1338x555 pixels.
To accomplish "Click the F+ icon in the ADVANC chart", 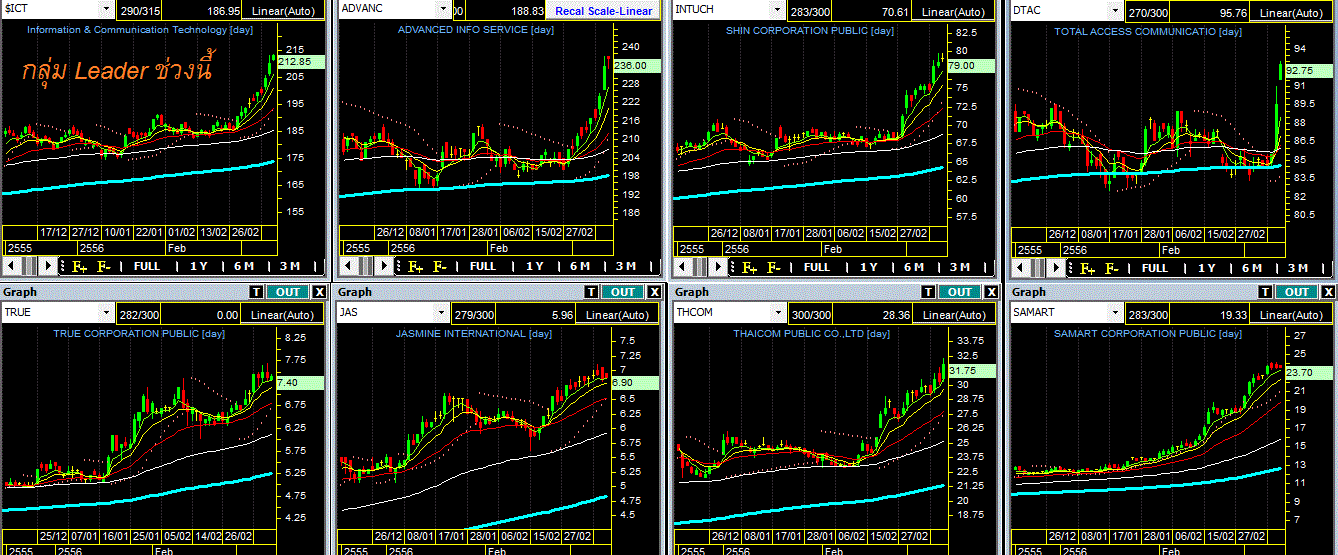I will click(x=415, y=266).
